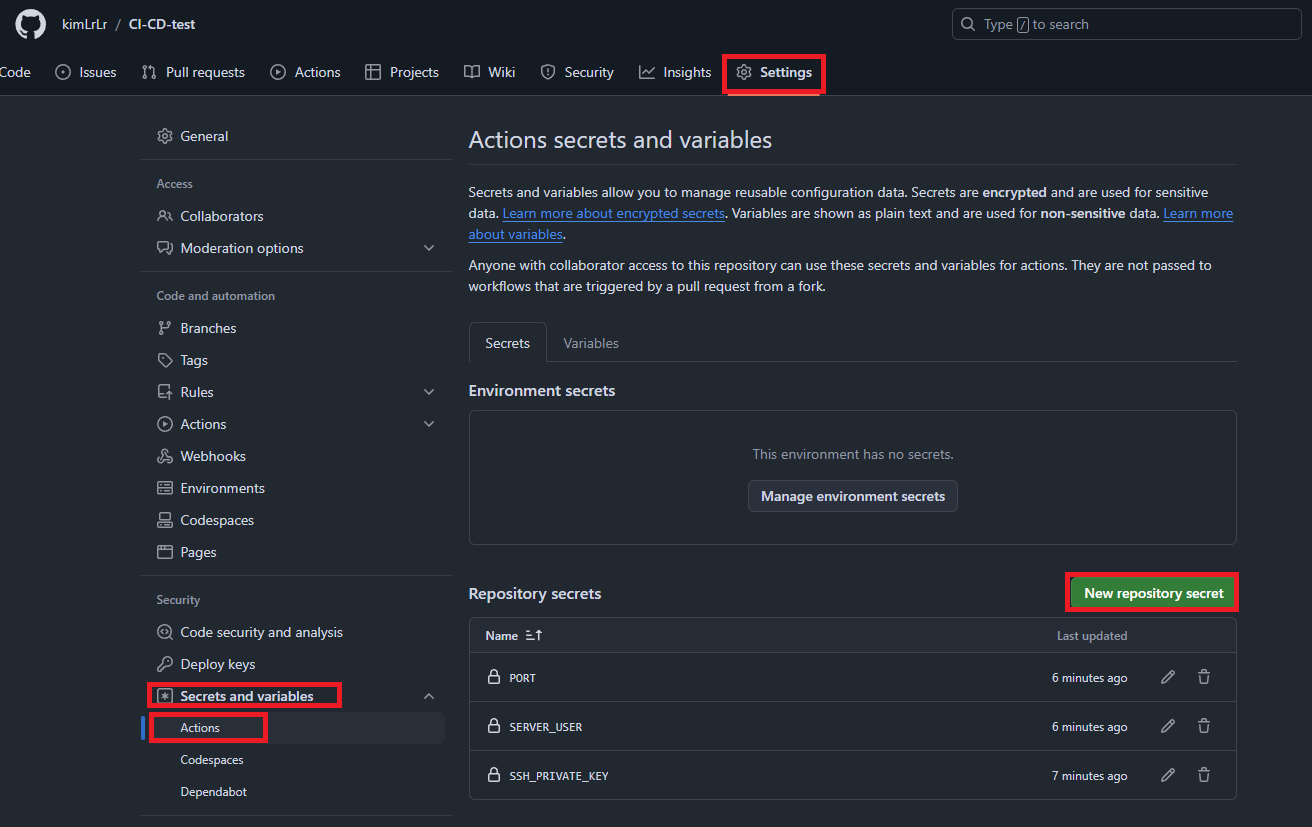
Task: Open the Settings tab
Action: point(774,72)
